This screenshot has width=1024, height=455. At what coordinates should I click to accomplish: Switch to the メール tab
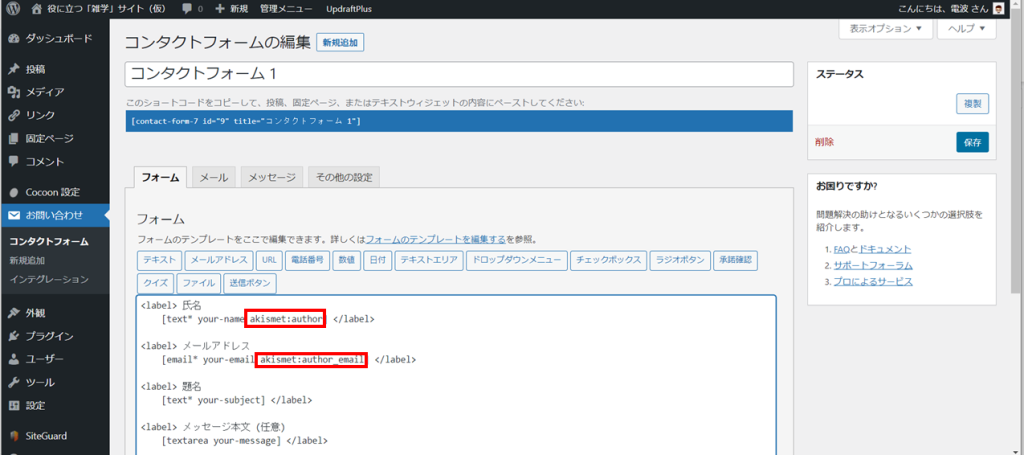pos(214,178)
